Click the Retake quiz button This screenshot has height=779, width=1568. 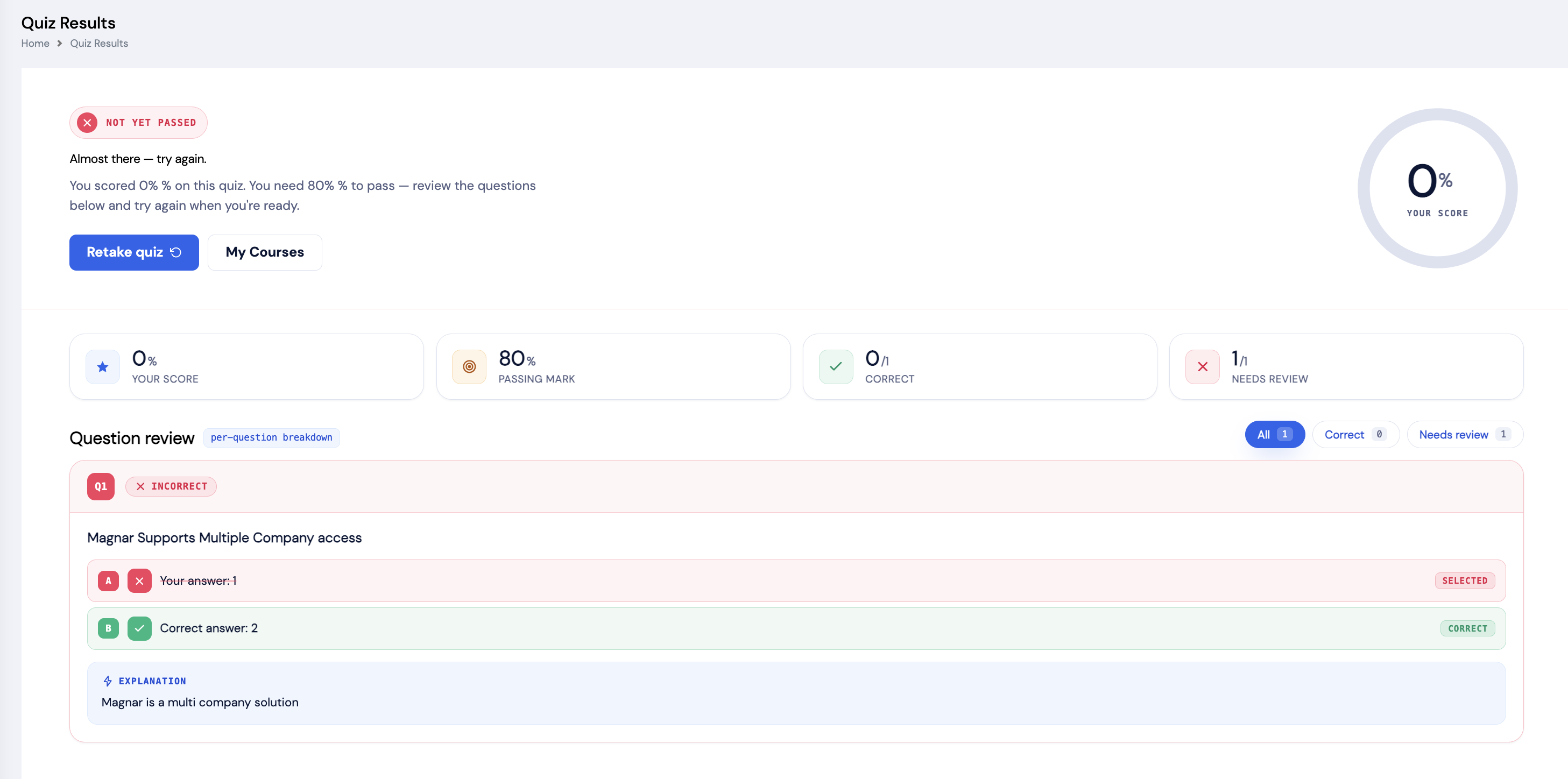134,252
